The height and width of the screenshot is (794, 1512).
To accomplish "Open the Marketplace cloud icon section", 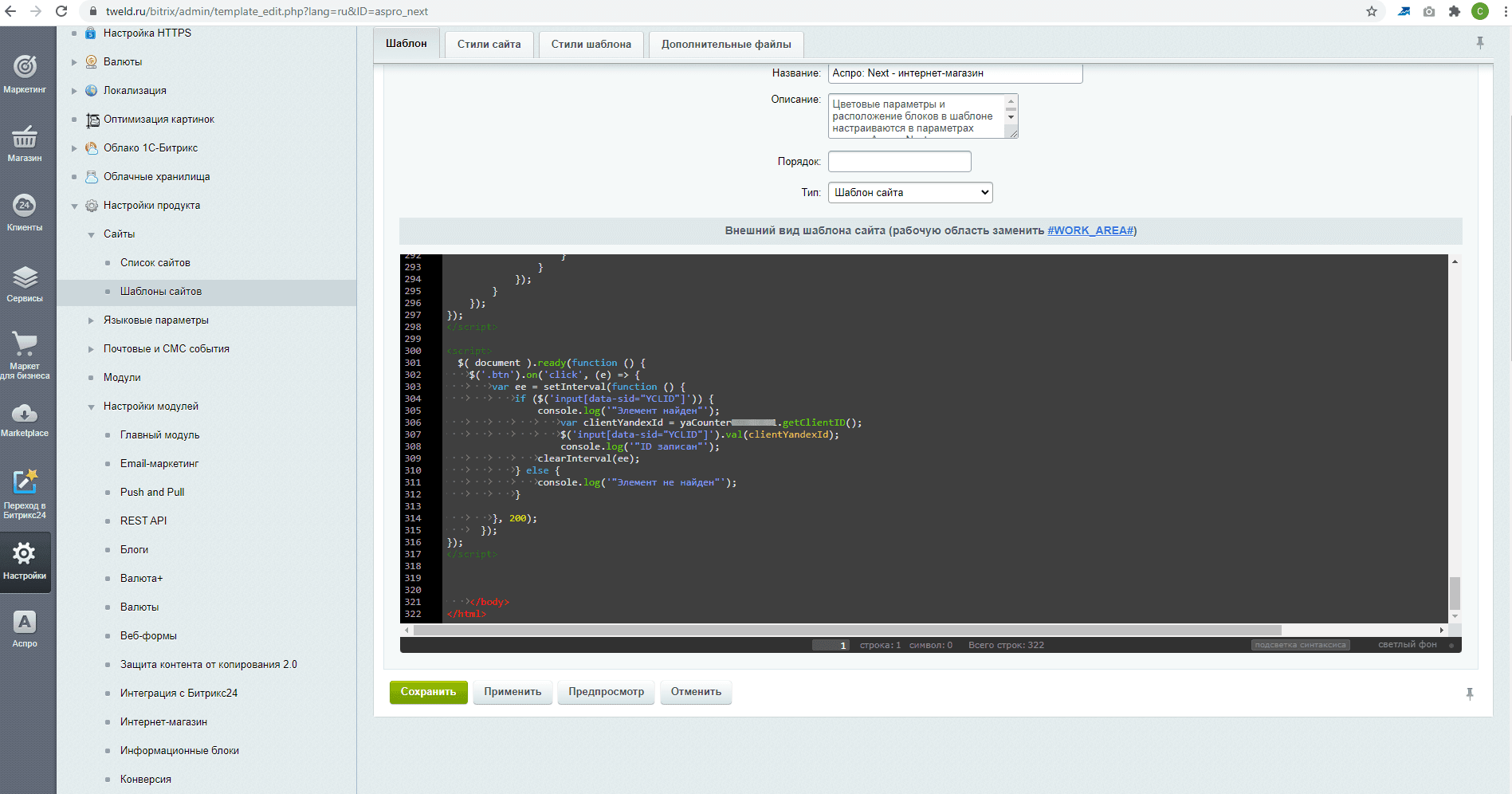I will click(x=25, y=420).
